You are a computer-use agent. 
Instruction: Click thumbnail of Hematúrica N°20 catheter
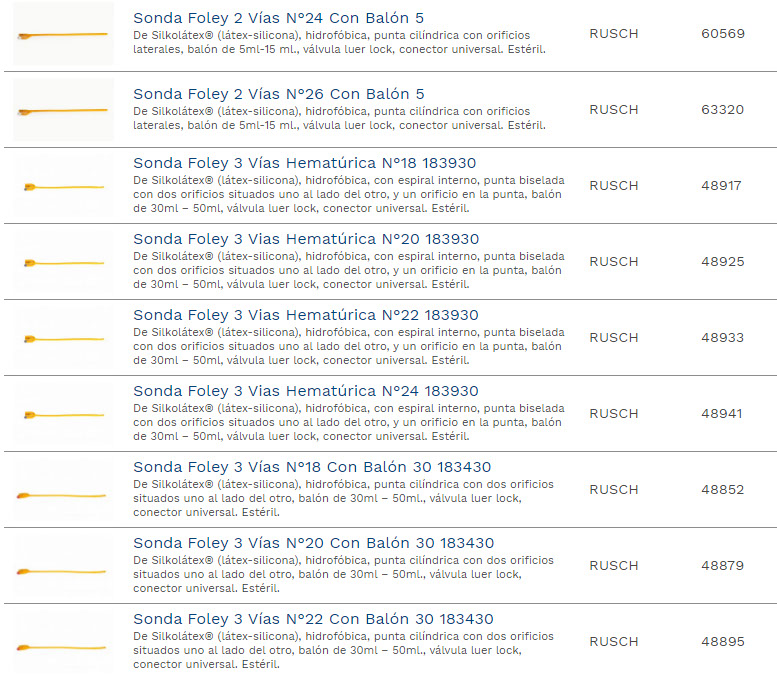[x=63, y=262]
